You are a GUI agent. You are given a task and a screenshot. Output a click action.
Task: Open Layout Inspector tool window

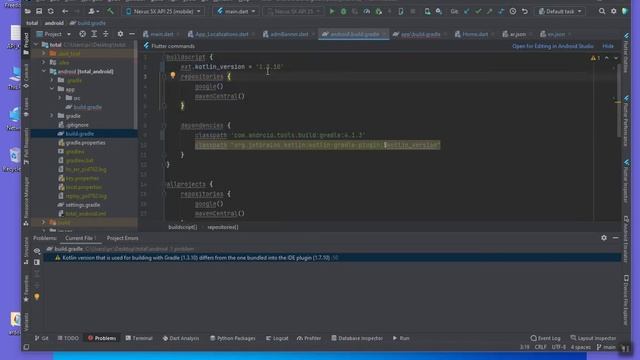593,338
